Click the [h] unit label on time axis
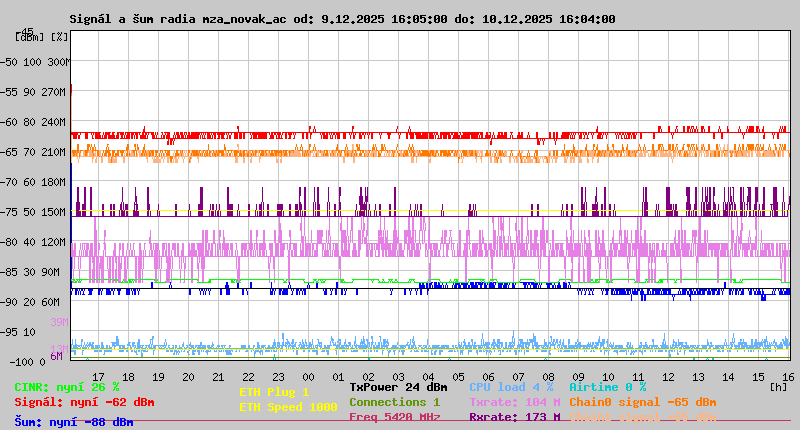This screenshot has width=800, height=430. pyautogui.click(x=778, y=386)
